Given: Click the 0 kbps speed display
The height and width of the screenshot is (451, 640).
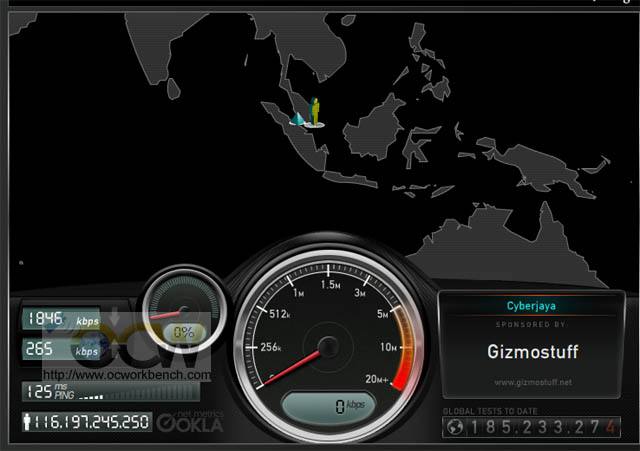Looking at the screenshot, I should [x=329, y=406].
